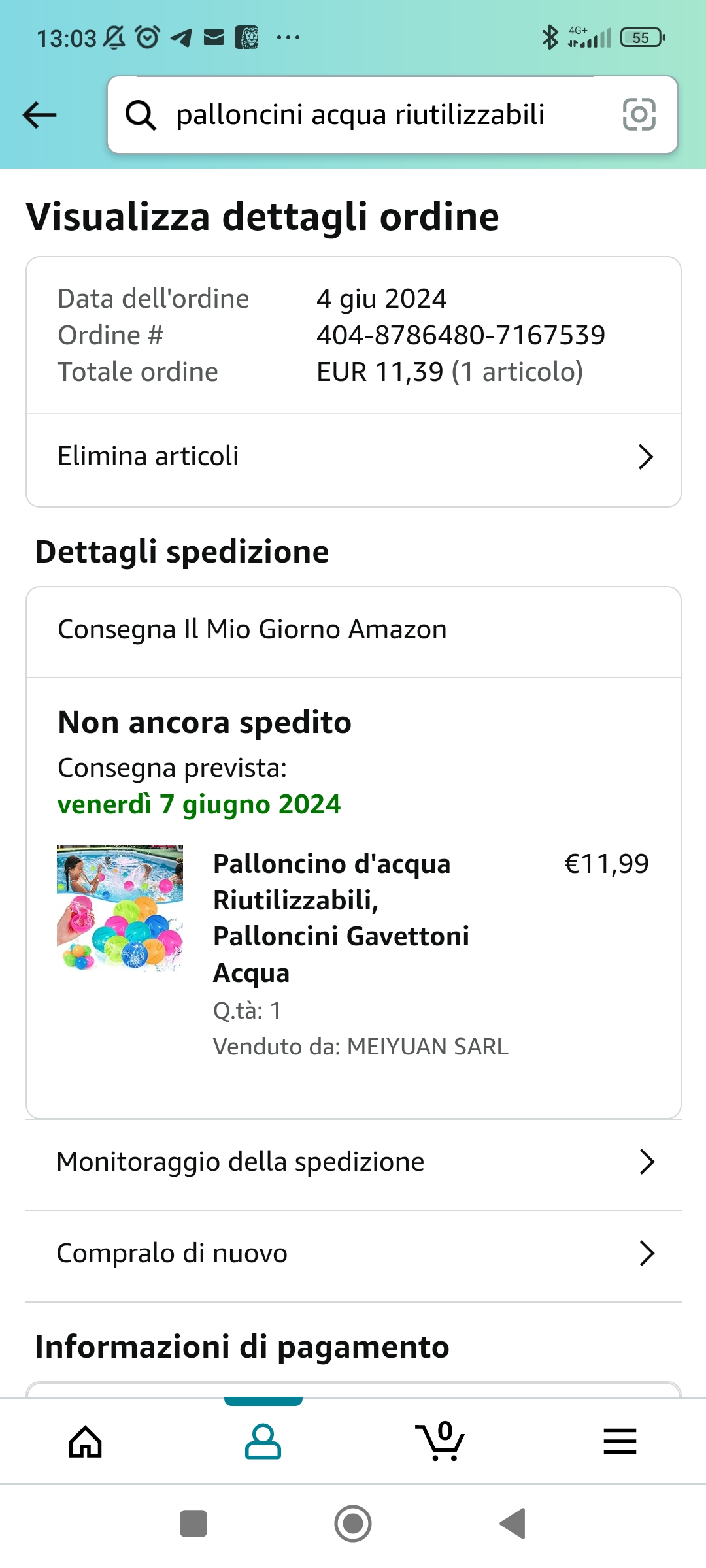Tap the back arrow in header
Viewport: 706px width, 1568px height.
[40, 115]
